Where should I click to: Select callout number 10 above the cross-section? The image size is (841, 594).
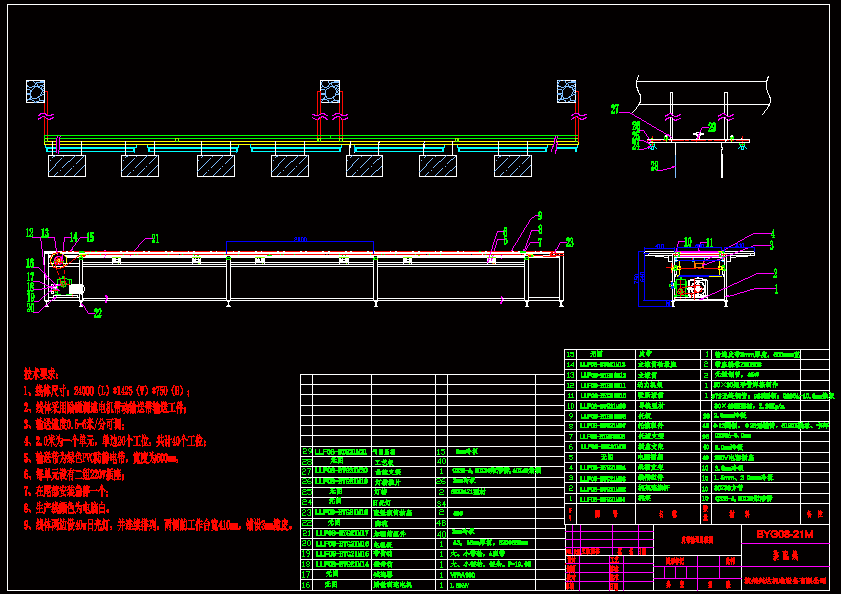tap(688, 243)
